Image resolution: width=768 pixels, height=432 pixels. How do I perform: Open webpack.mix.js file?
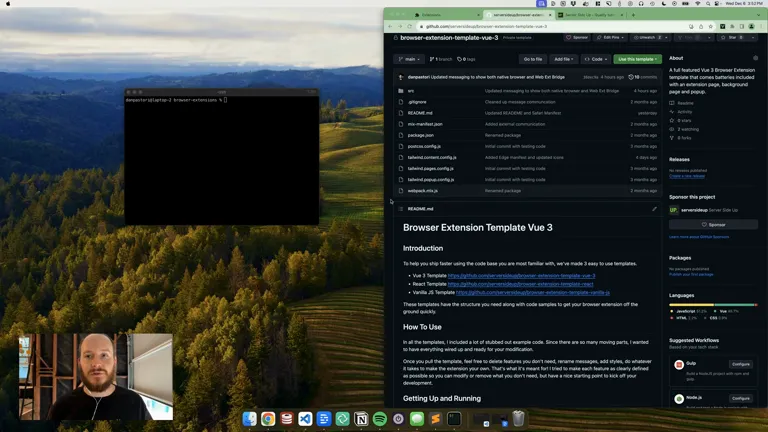pos(422,191)
